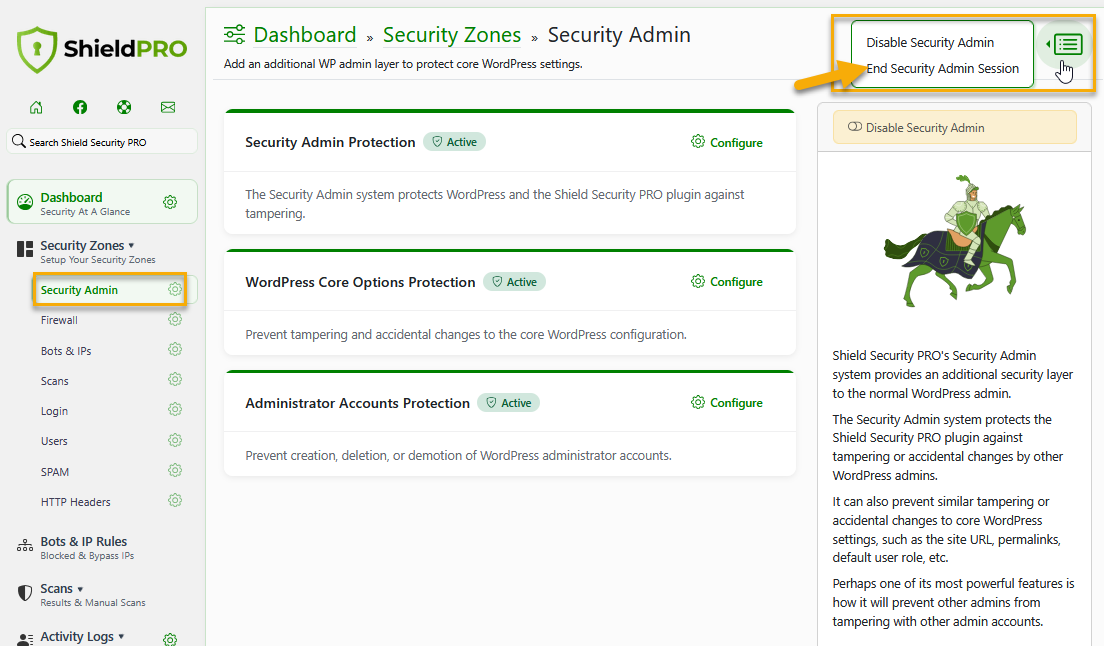Image resolution: width=1104 pixels, height=646 pixels.
Task: Open HTTP Headers in the sidebar
Action: tap(75, 502)
